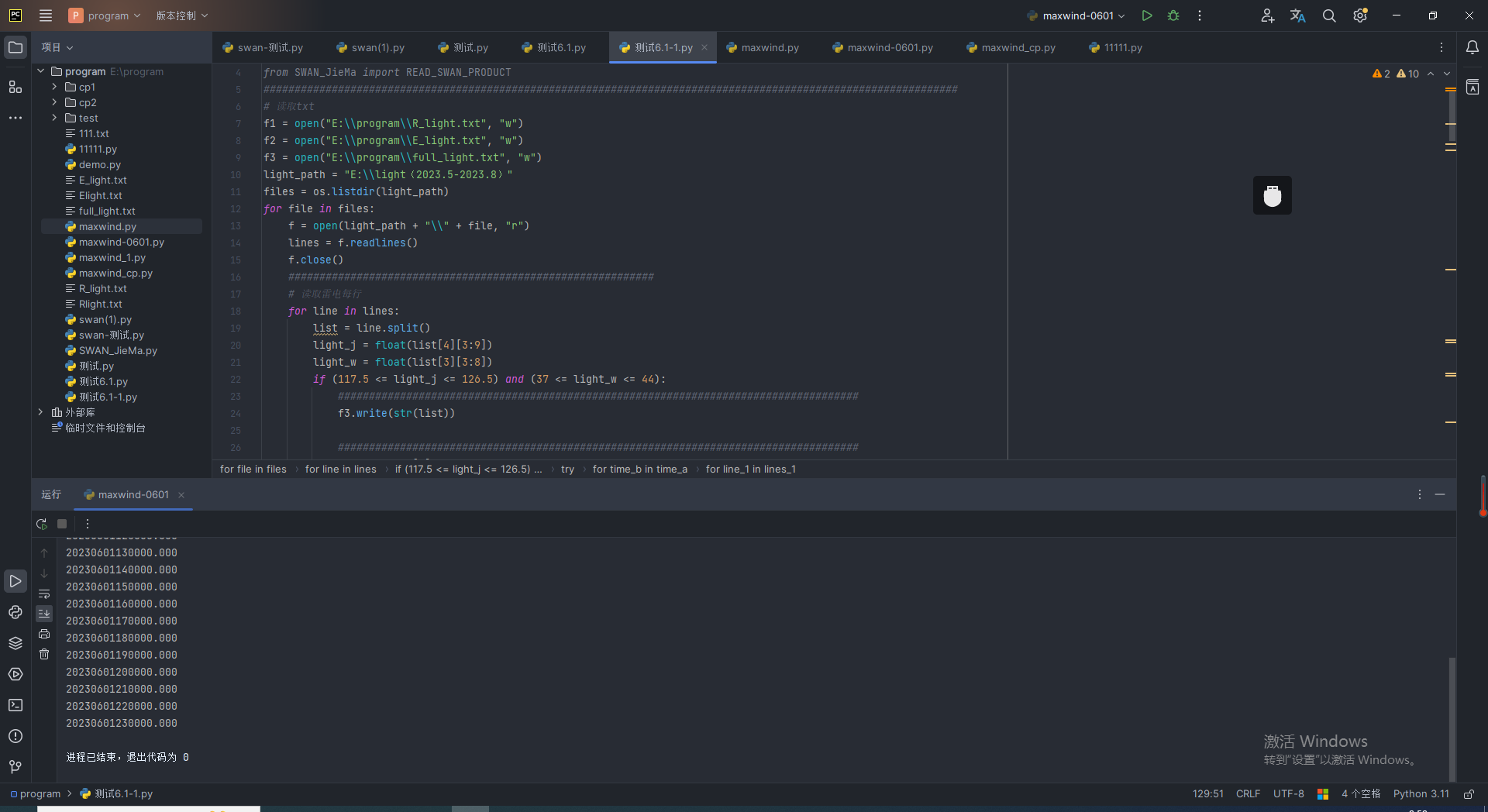Clear console output with trash icon
Image resolution: width=1488 pixels, height=812 pixels.
44,654
